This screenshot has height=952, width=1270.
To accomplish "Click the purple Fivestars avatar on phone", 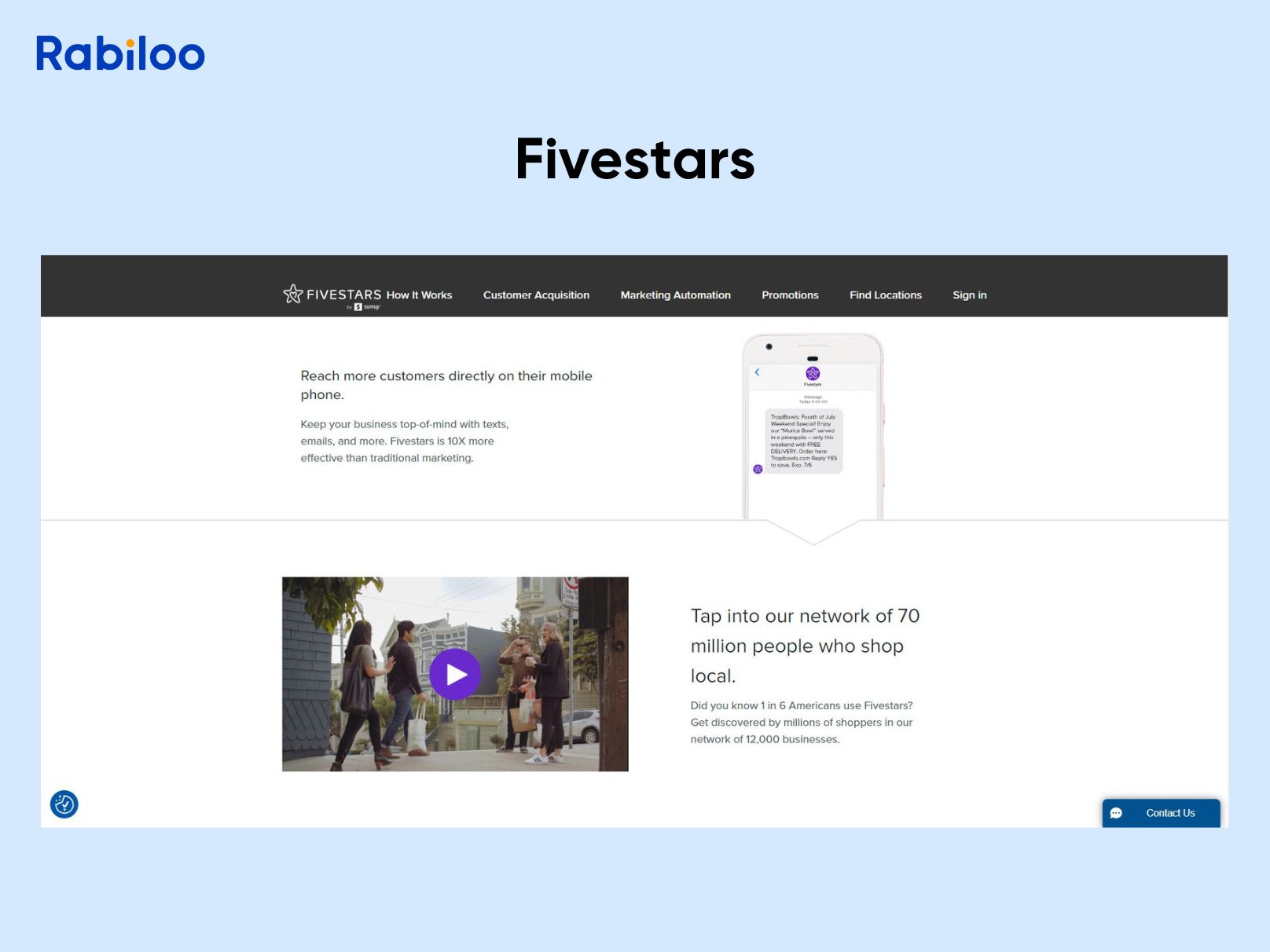I will pyautogui.click(x=813, y=373).
